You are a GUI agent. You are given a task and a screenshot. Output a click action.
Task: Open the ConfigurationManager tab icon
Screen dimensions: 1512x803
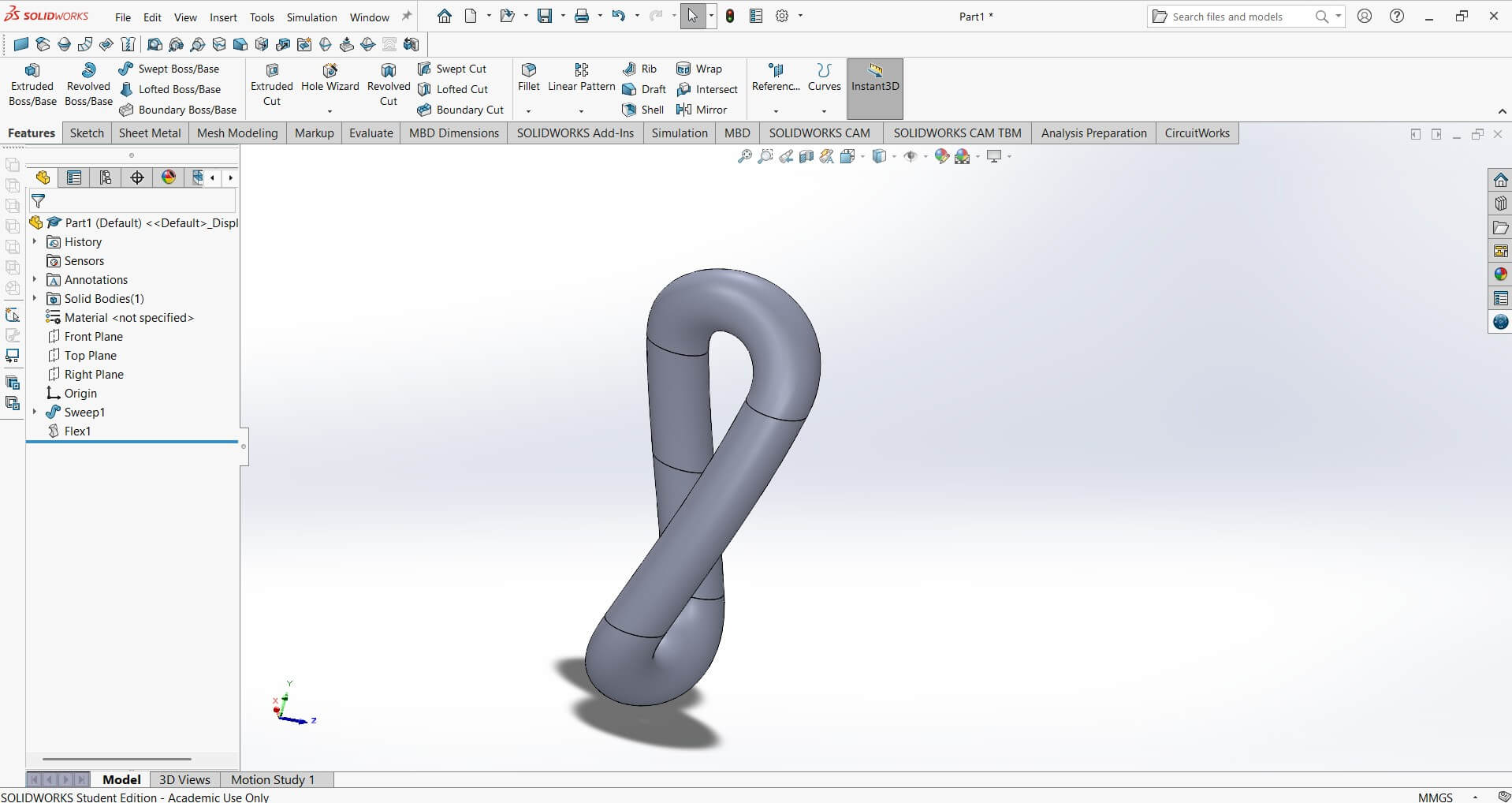[106, 177]
